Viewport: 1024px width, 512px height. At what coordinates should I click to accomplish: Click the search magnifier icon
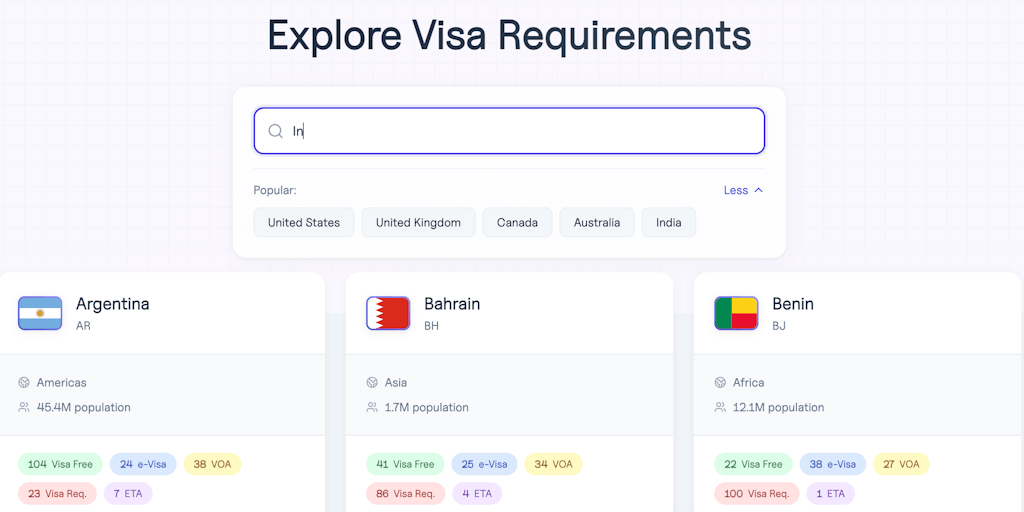click(x=276, y=131)
